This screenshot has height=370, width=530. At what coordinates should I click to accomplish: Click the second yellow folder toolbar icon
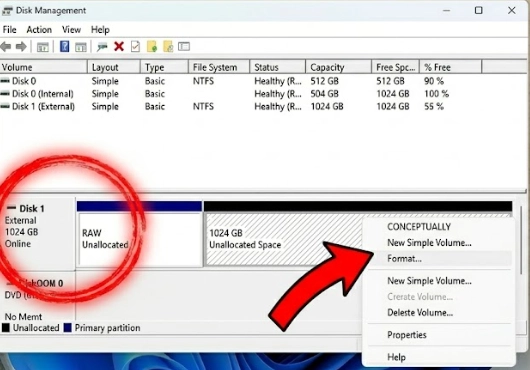click(168, 46)
